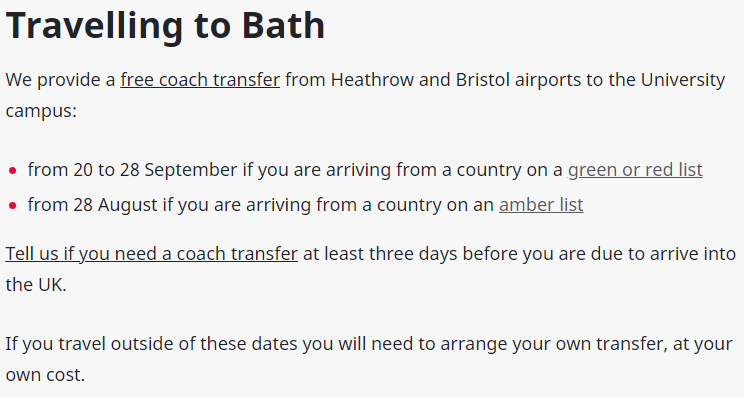Click red bullet beside "from 20 to 28 September"
Viewport: 744px width, 398px height.
pos(12,170)
